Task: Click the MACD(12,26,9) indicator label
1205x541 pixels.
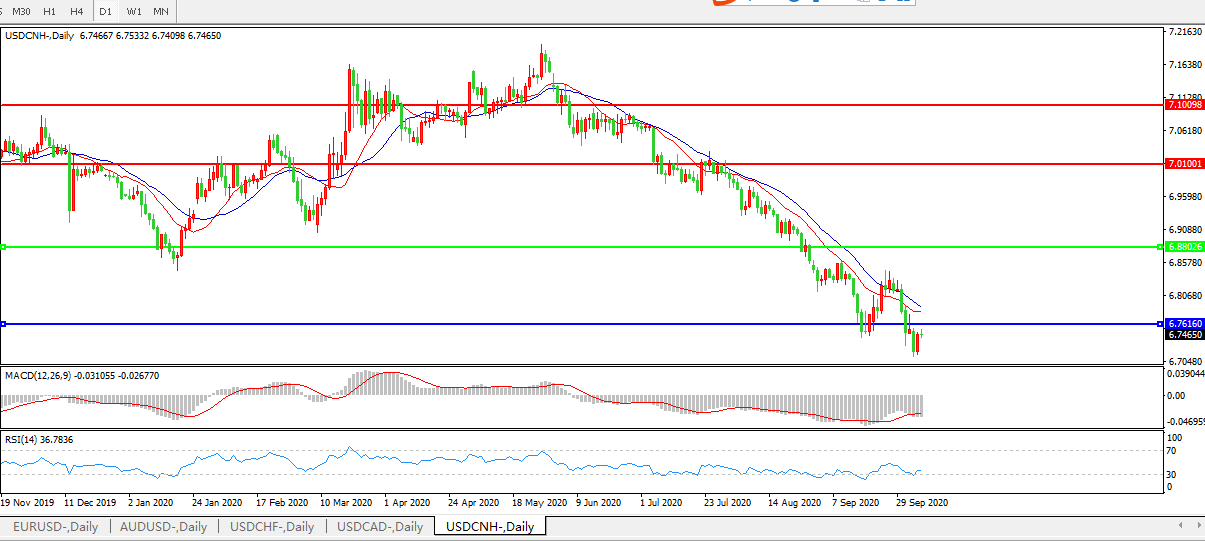Action: [x=82, y=375]
